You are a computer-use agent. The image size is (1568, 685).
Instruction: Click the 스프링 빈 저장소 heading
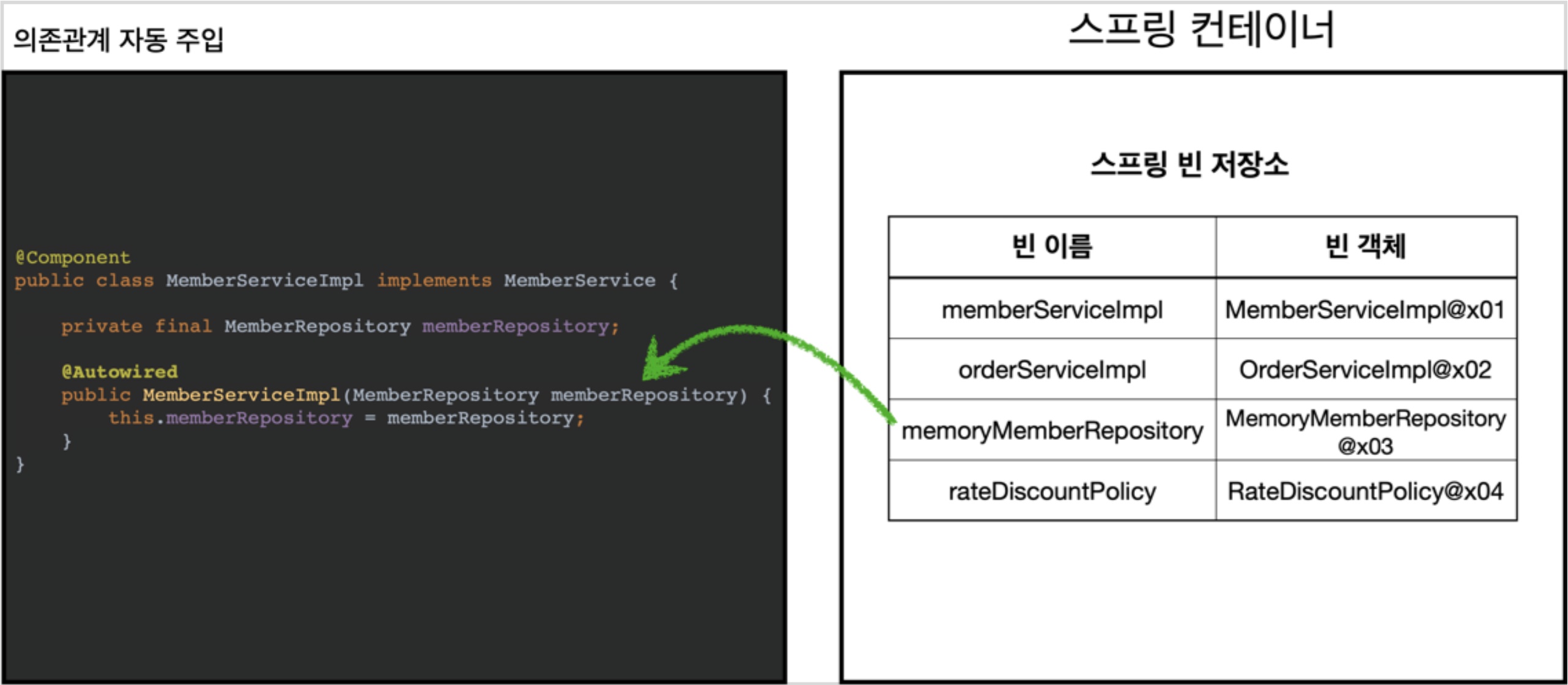pyautogui.click(x=1189, y=165)
